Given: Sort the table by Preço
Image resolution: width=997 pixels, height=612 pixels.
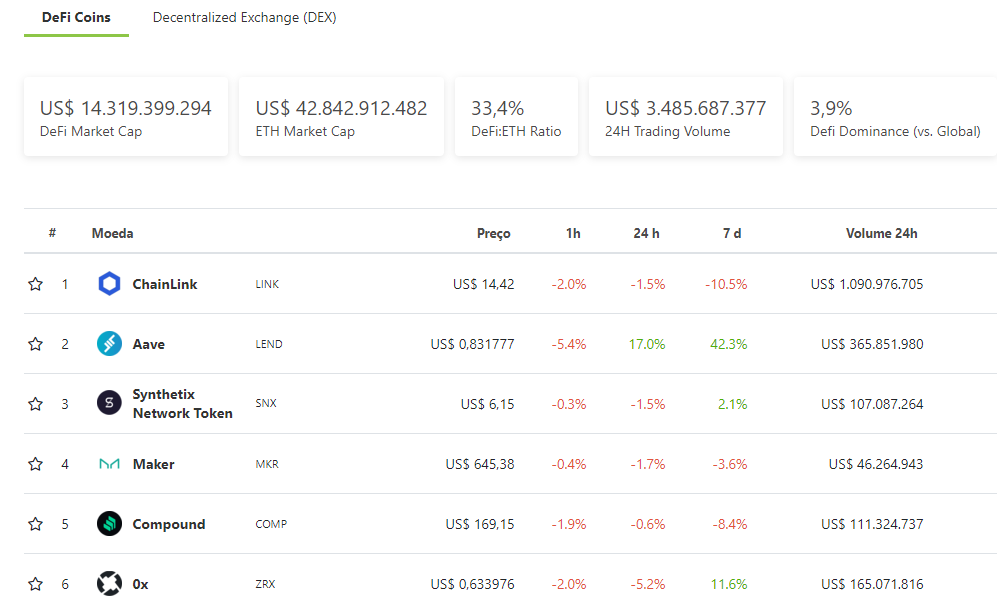Looking at the screenshot, I should [493, 233].
